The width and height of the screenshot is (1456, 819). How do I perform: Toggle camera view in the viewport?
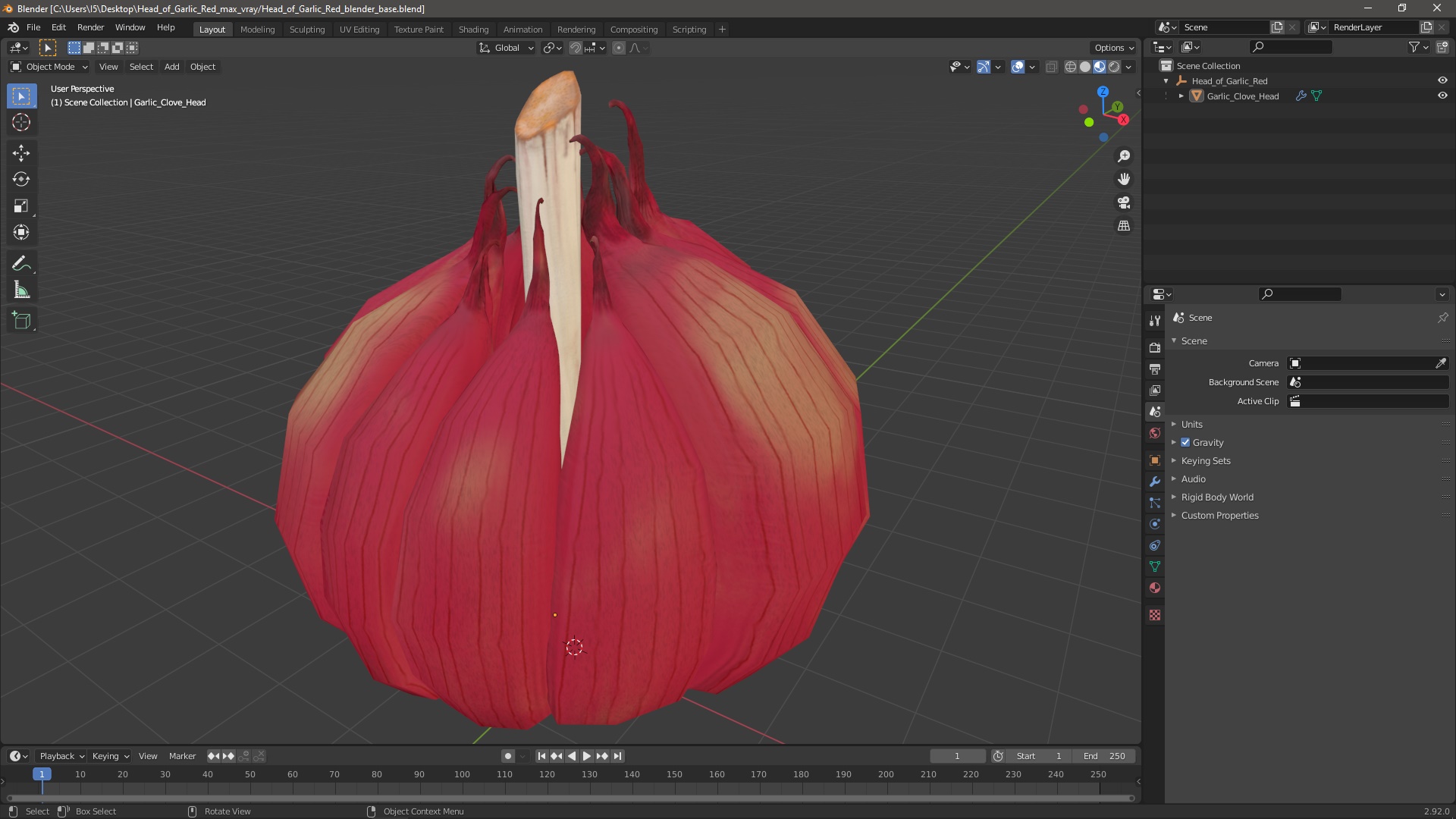(1124, 203)
